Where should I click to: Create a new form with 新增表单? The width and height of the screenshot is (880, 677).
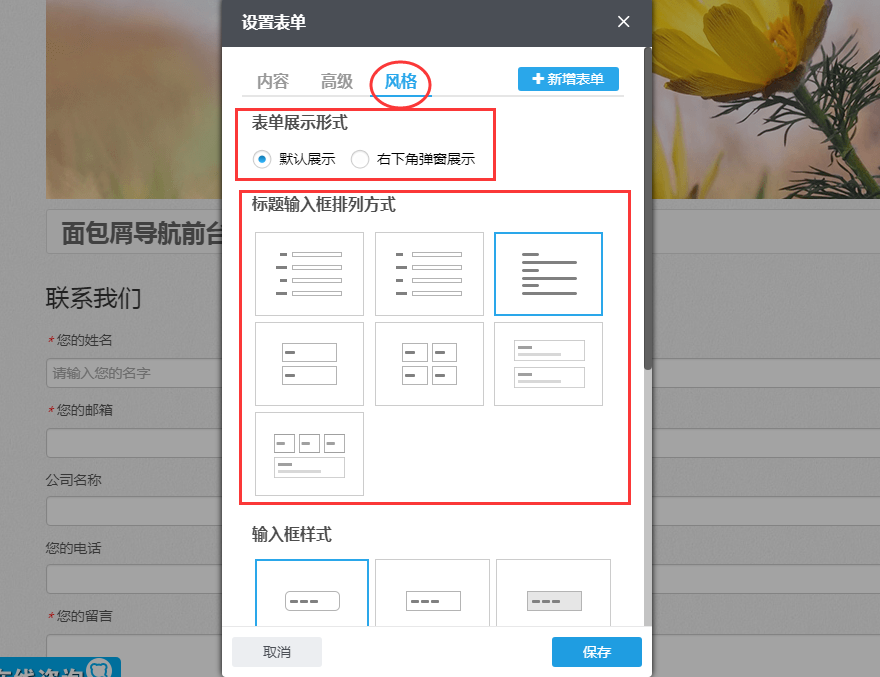[568, 78]
